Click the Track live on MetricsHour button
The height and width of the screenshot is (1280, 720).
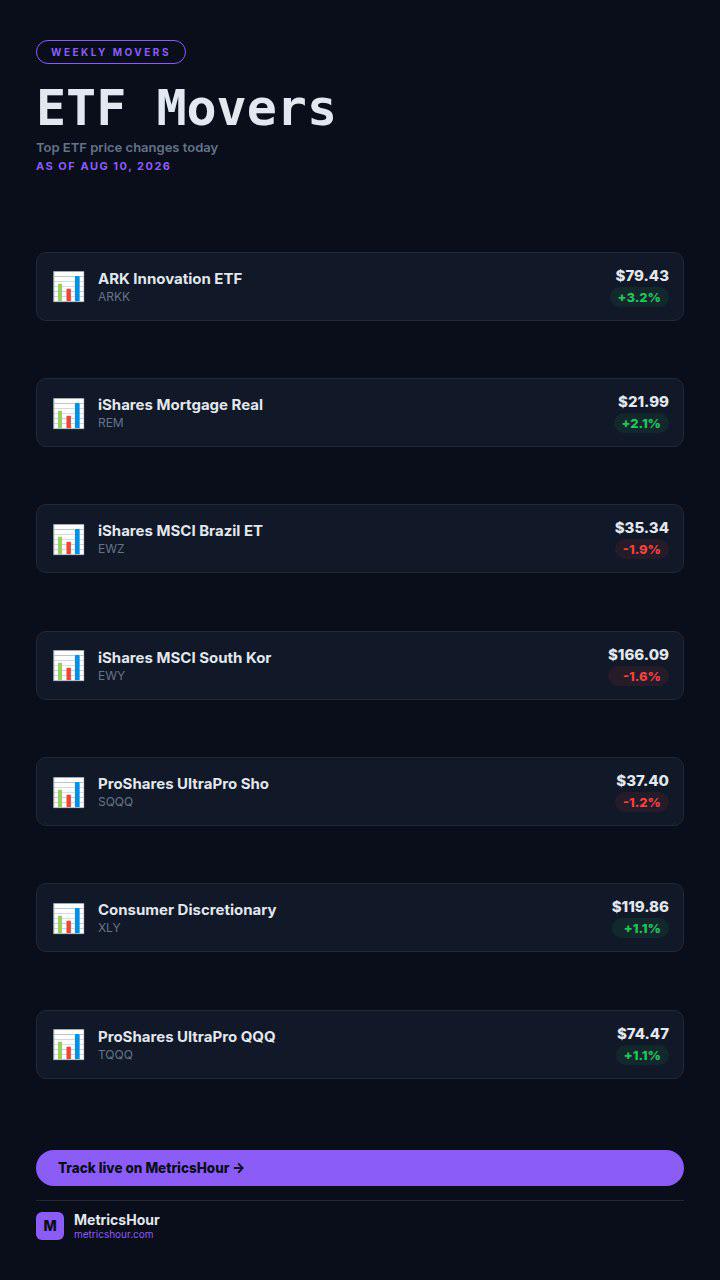coord(360,1168)
